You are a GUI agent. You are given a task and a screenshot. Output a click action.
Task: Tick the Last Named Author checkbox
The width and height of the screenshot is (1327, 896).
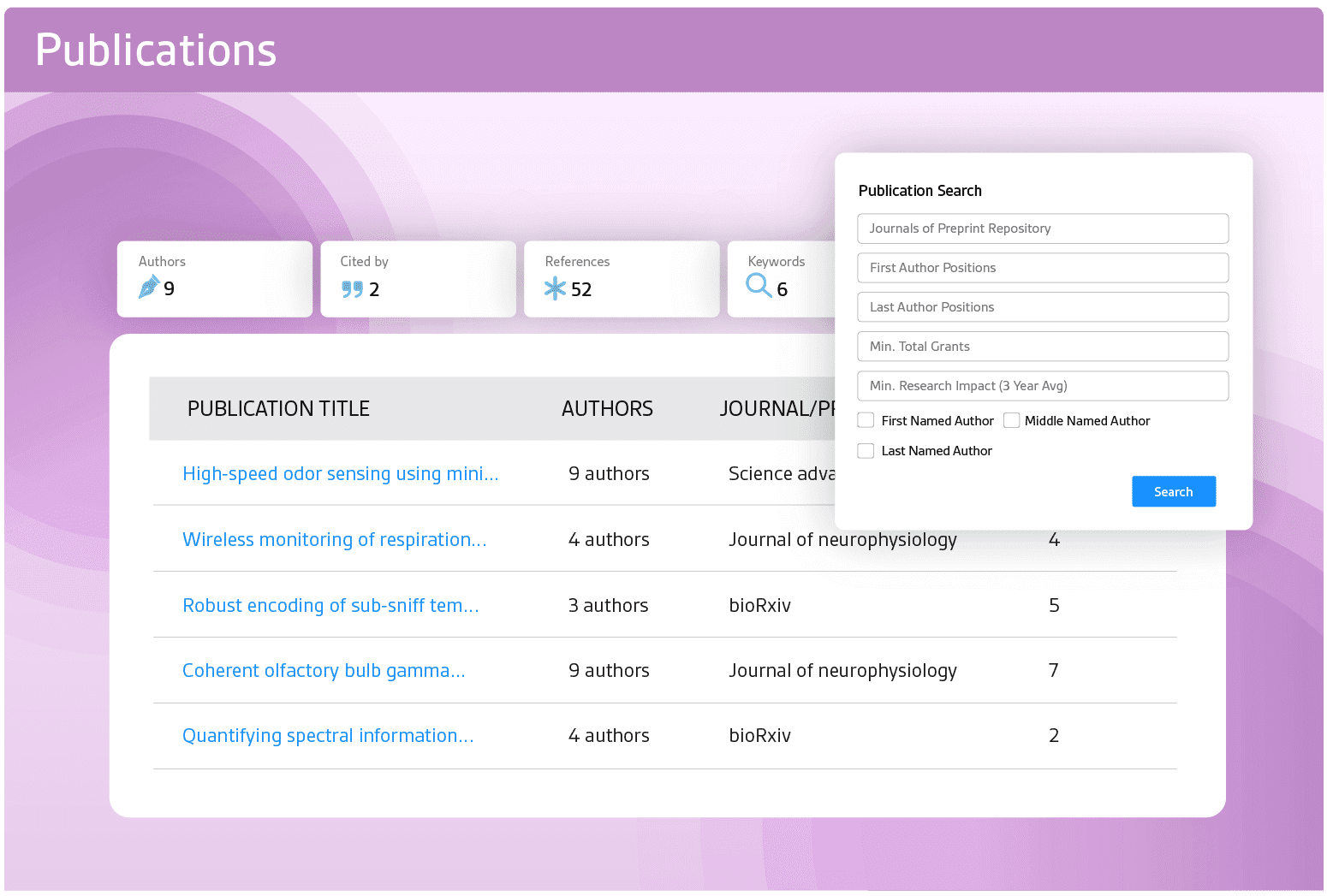[x=866, y=450]
